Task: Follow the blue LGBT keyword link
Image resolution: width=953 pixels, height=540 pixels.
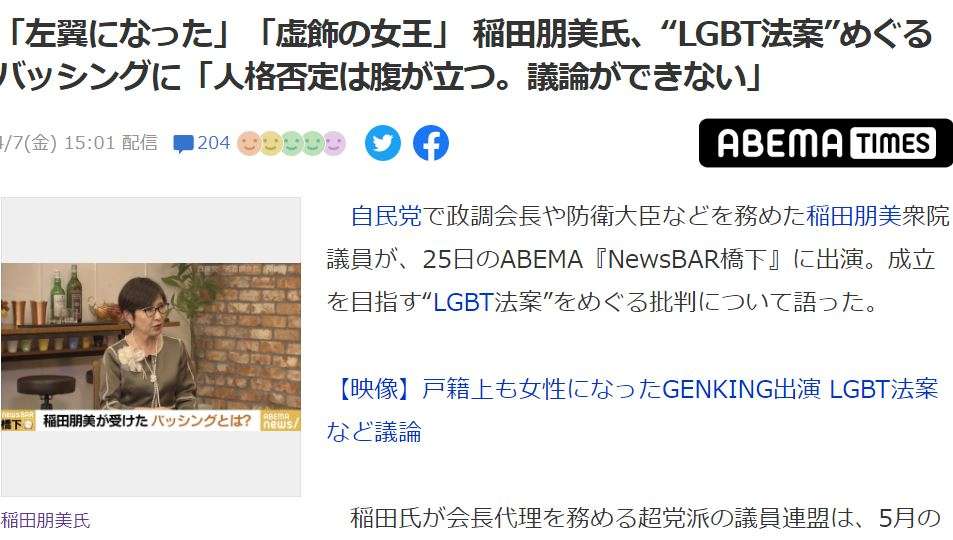Action: [x=463, y=302]
